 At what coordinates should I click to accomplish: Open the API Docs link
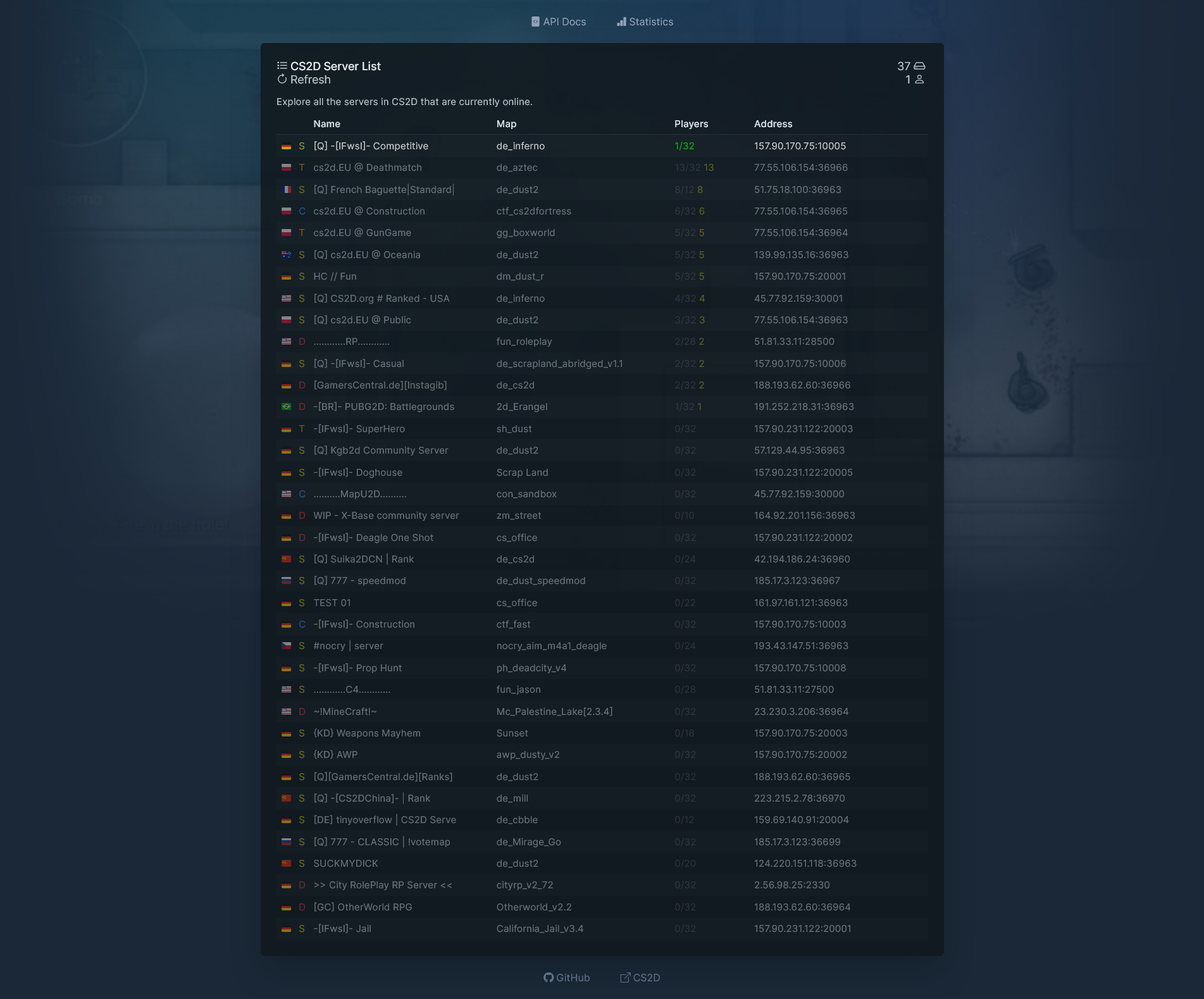point(559,22)
